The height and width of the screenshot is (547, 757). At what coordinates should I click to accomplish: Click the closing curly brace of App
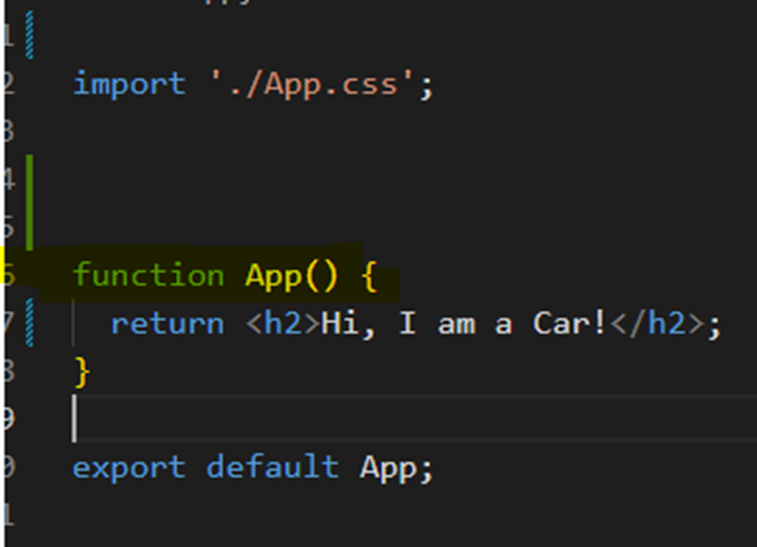[x=82, y=372]
